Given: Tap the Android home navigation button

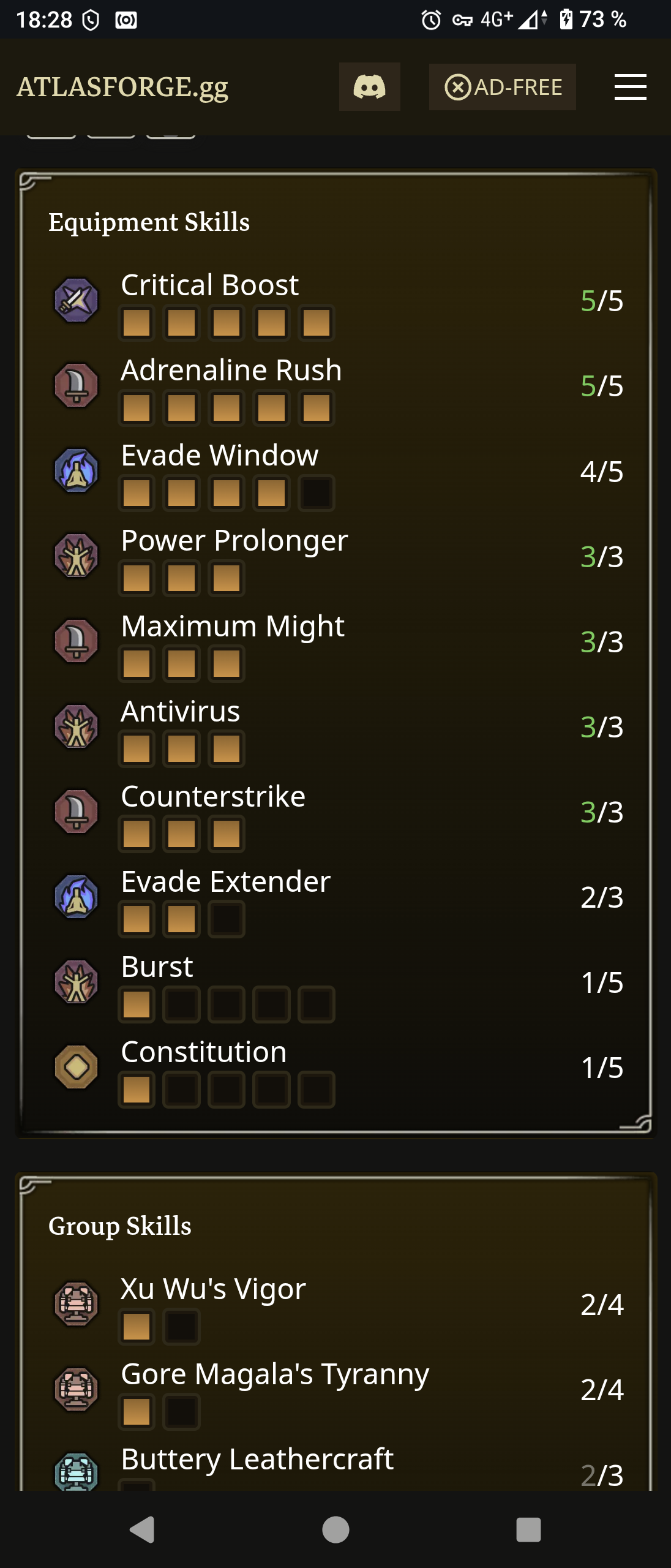Looking at the screenshot, I should pos(335,1529).
